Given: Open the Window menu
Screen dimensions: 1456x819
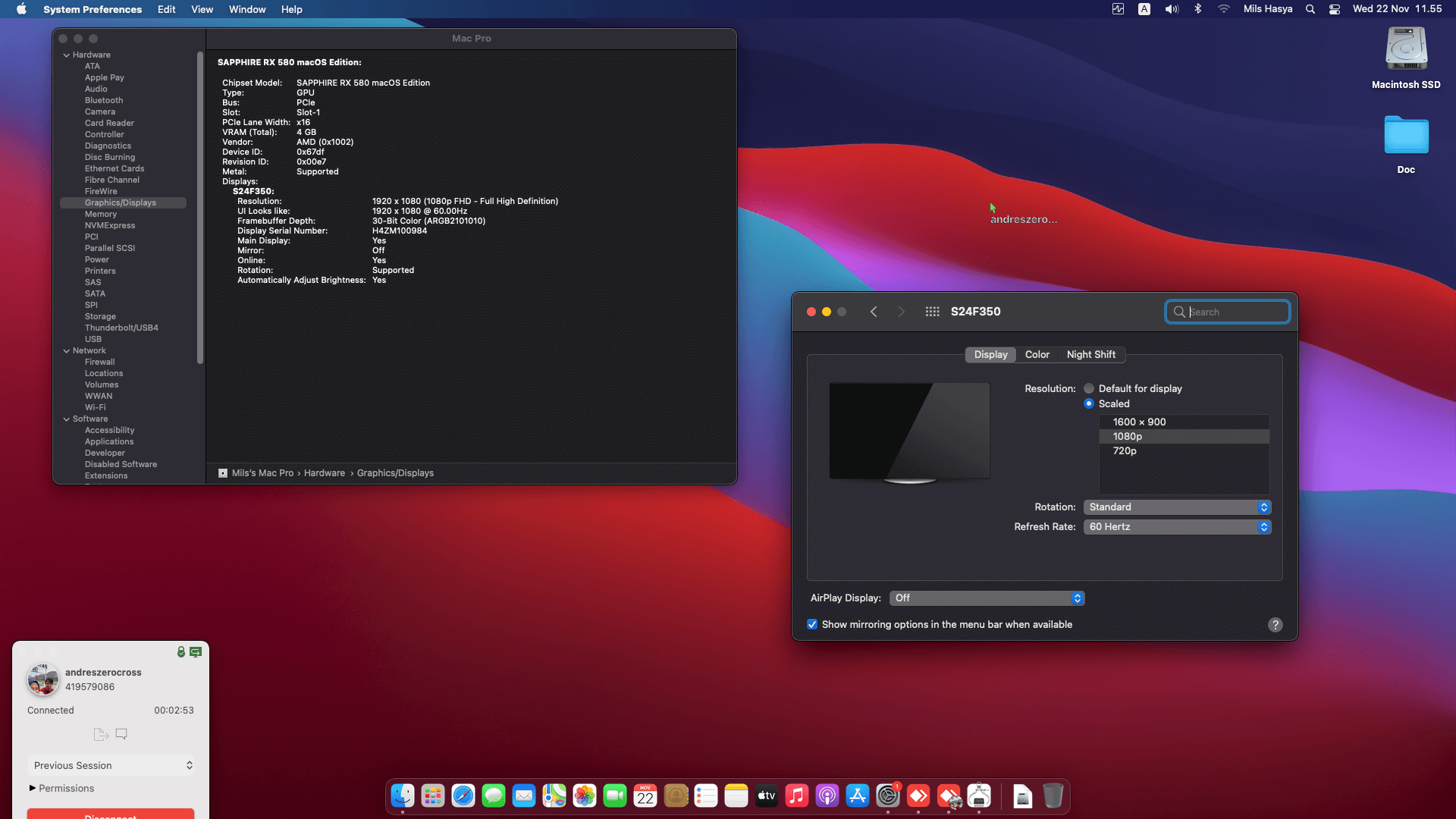Looking at the screenshot, I should coord(247,9).
